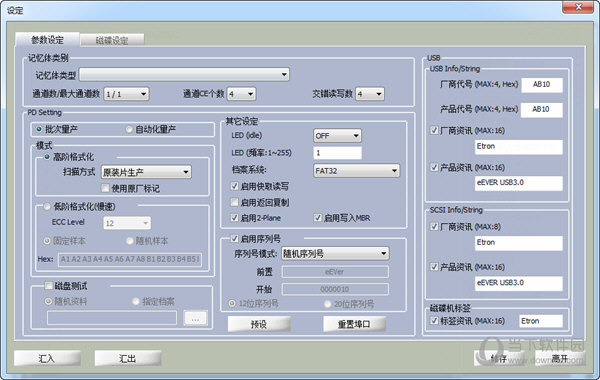
Task: Click the 汇出 export button
Action: pyautogui.click(x=128, y=359)
